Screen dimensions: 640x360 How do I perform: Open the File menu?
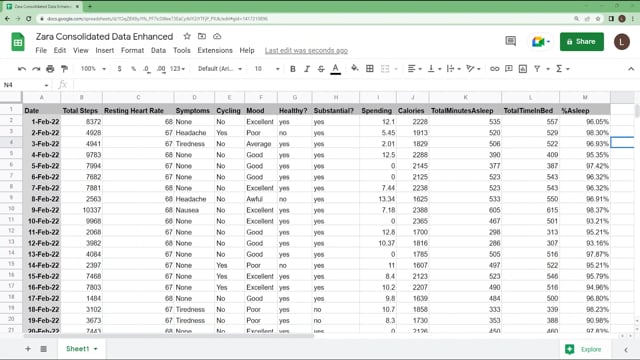point(41,51)
